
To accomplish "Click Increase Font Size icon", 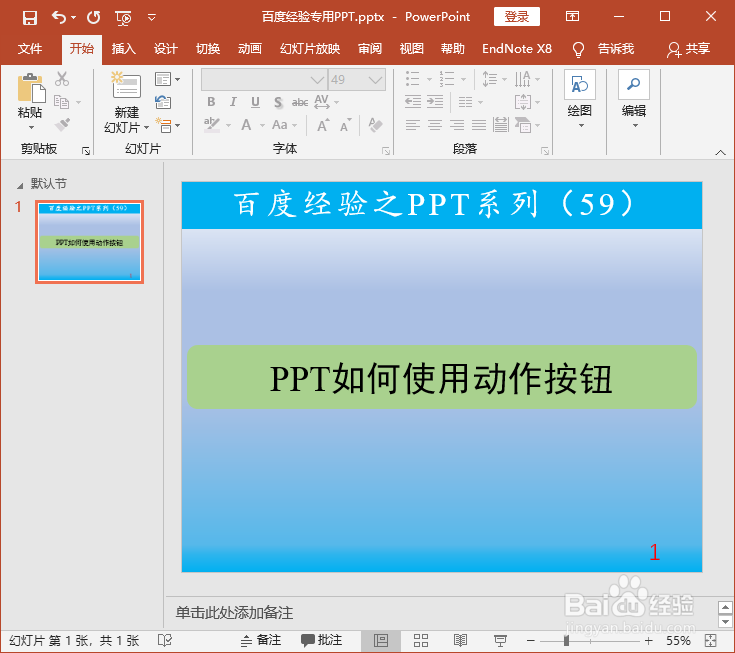I will click(x=322, y=125).
